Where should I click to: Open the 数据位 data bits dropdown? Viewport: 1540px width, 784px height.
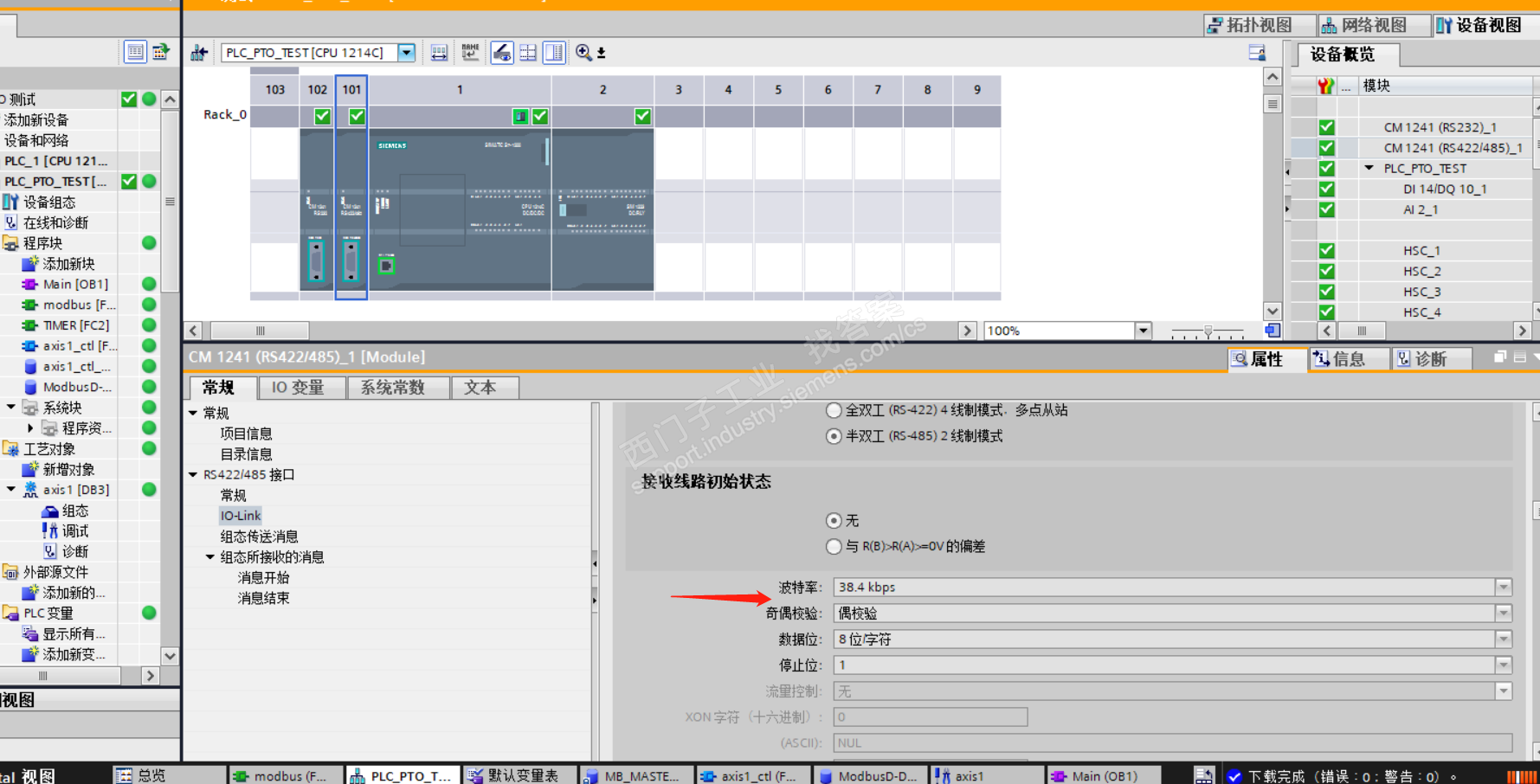coord(1504,639)
